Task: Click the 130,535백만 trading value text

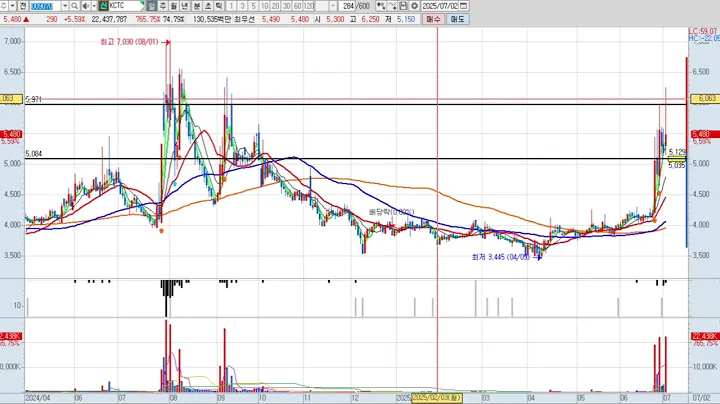Action: 213,19
